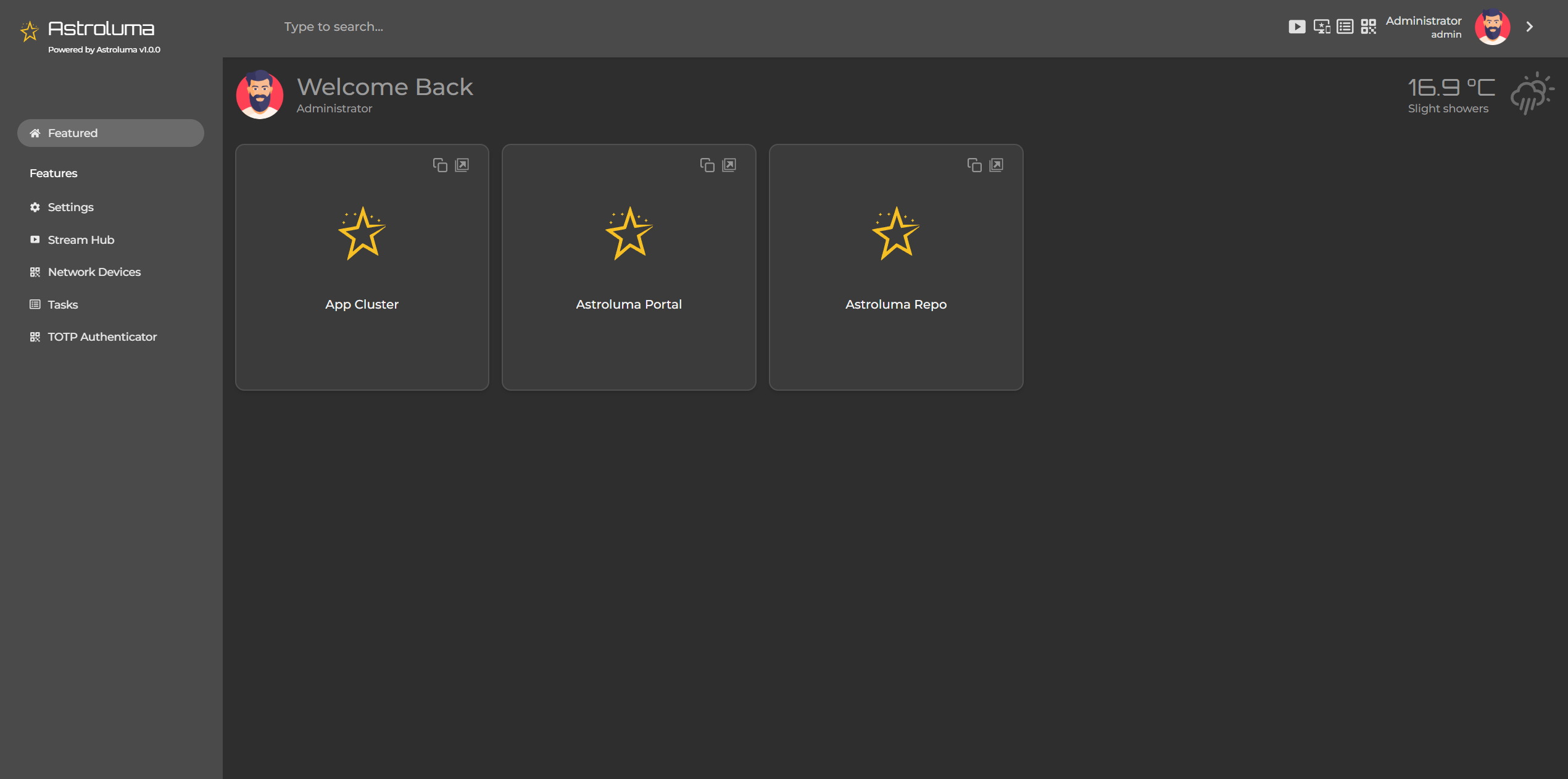The height and width of the screenshot is (779, 1568).
Task: Click the Tasks sidebar icon
Action: point(35,304)
